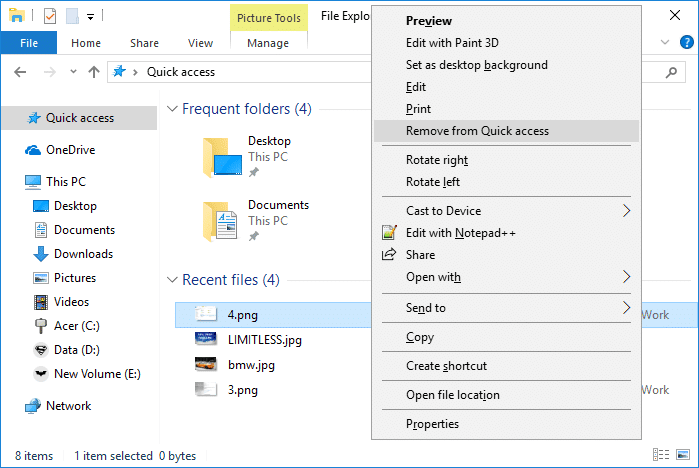Open the blue File tab

tap(29, 43)
